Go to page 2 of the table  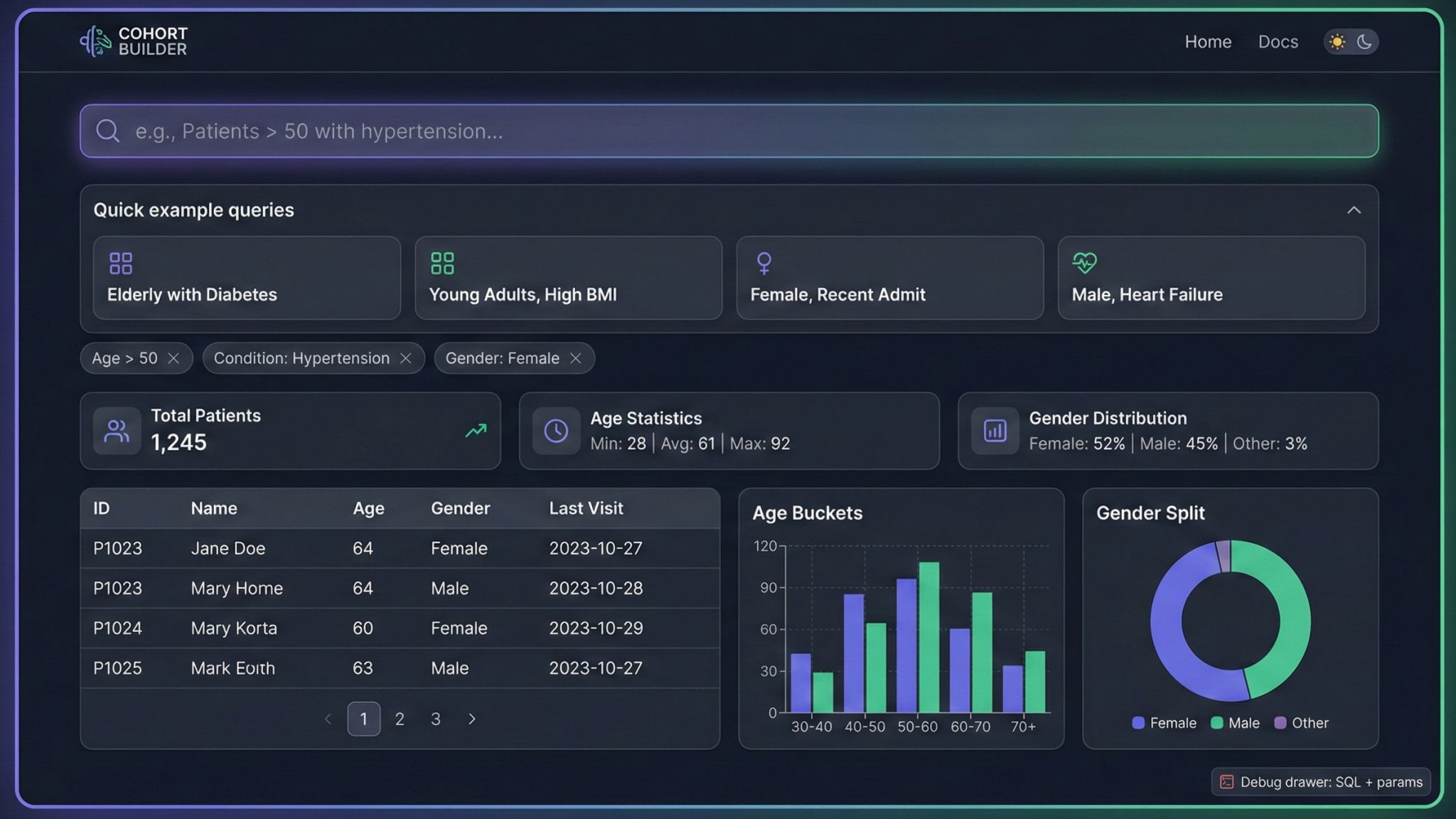point(400,719)
